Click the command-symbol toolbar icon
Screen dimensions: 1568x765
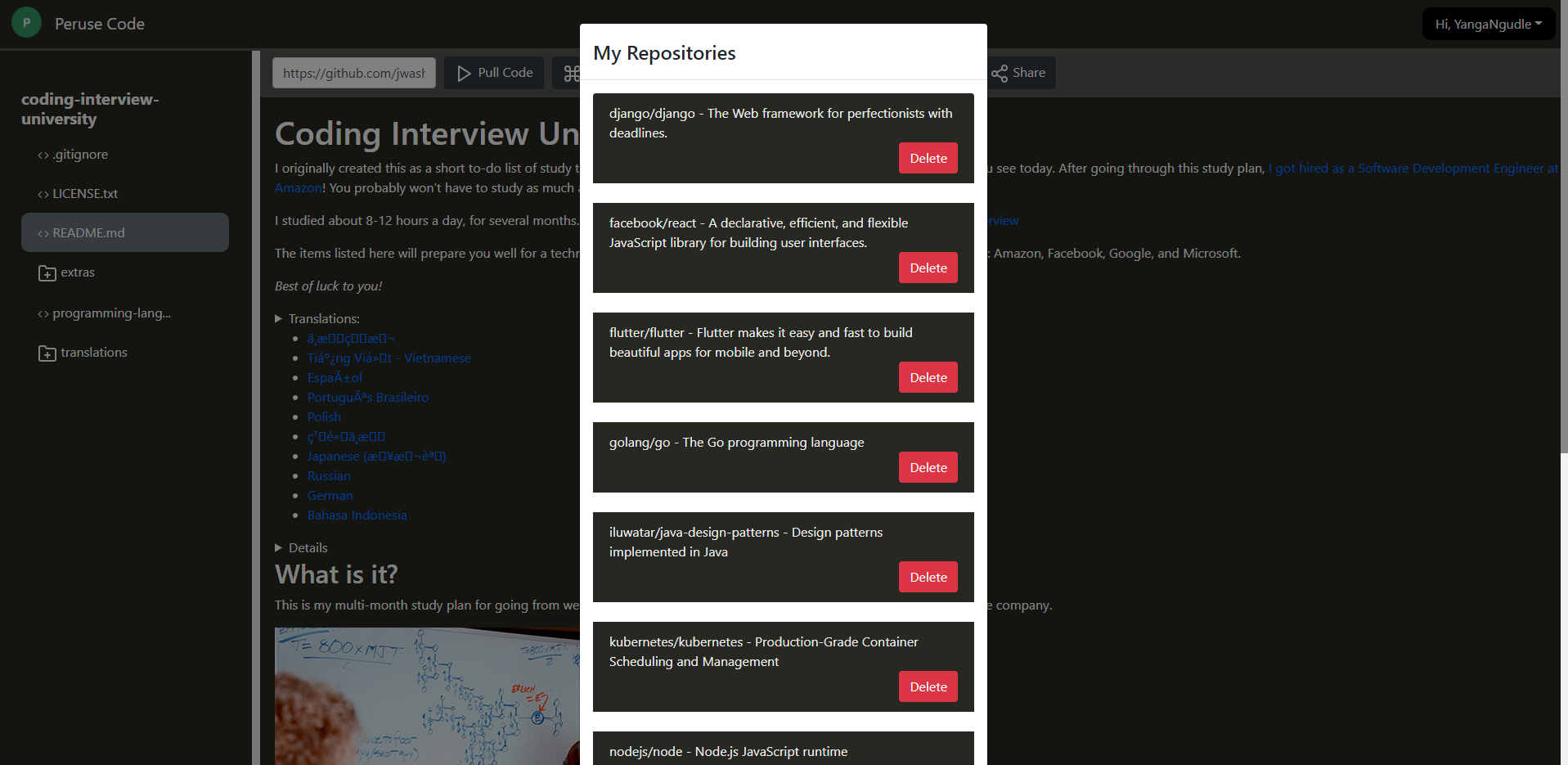tap(571, 73)
